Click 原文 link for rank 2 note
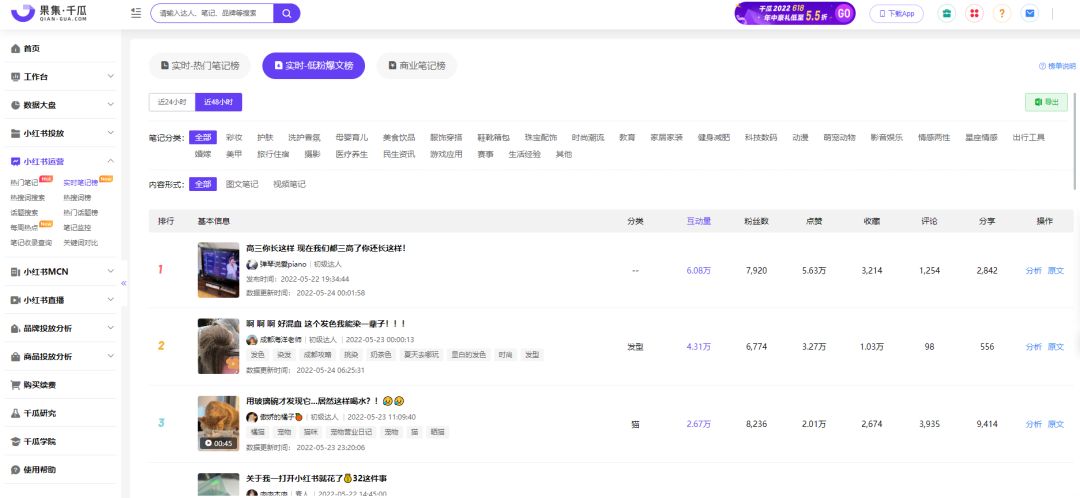Screen dimensions: 1080x498 (x=1055, y=346)
